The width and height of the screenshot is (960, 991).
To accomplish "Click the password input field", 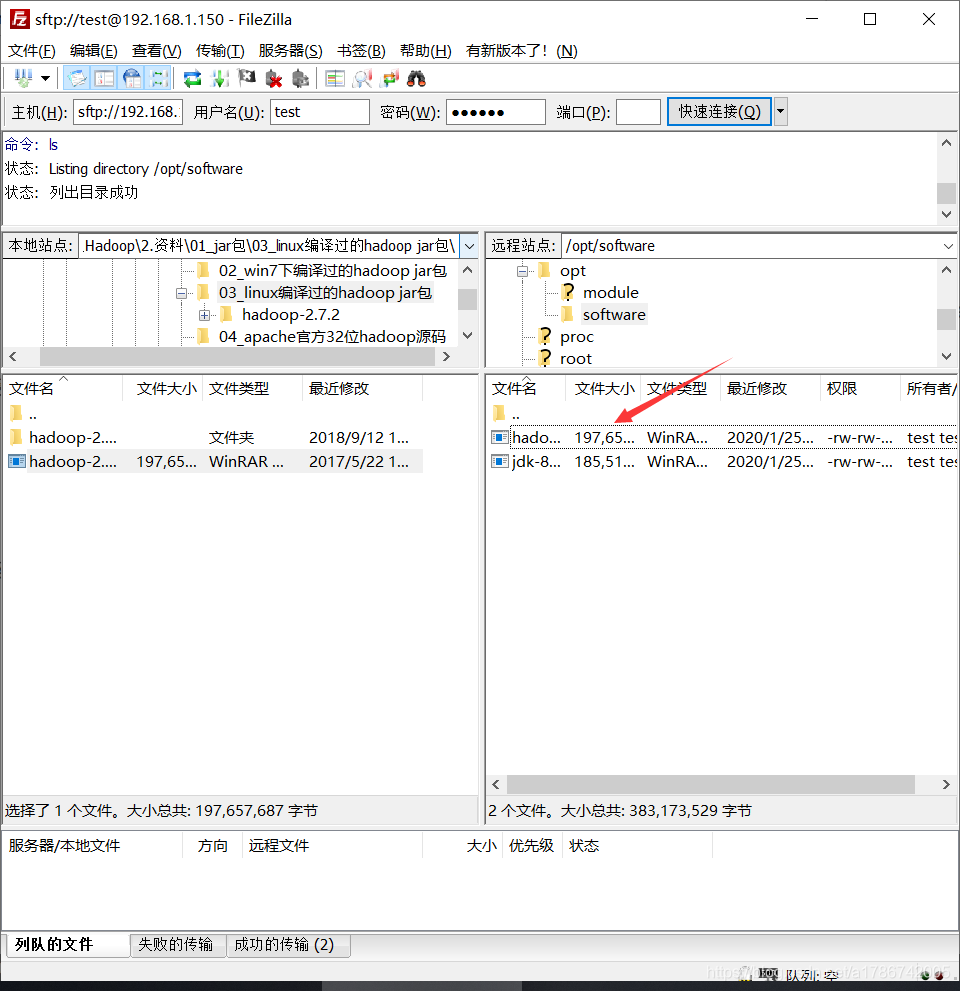I will (x=496, y=112).
